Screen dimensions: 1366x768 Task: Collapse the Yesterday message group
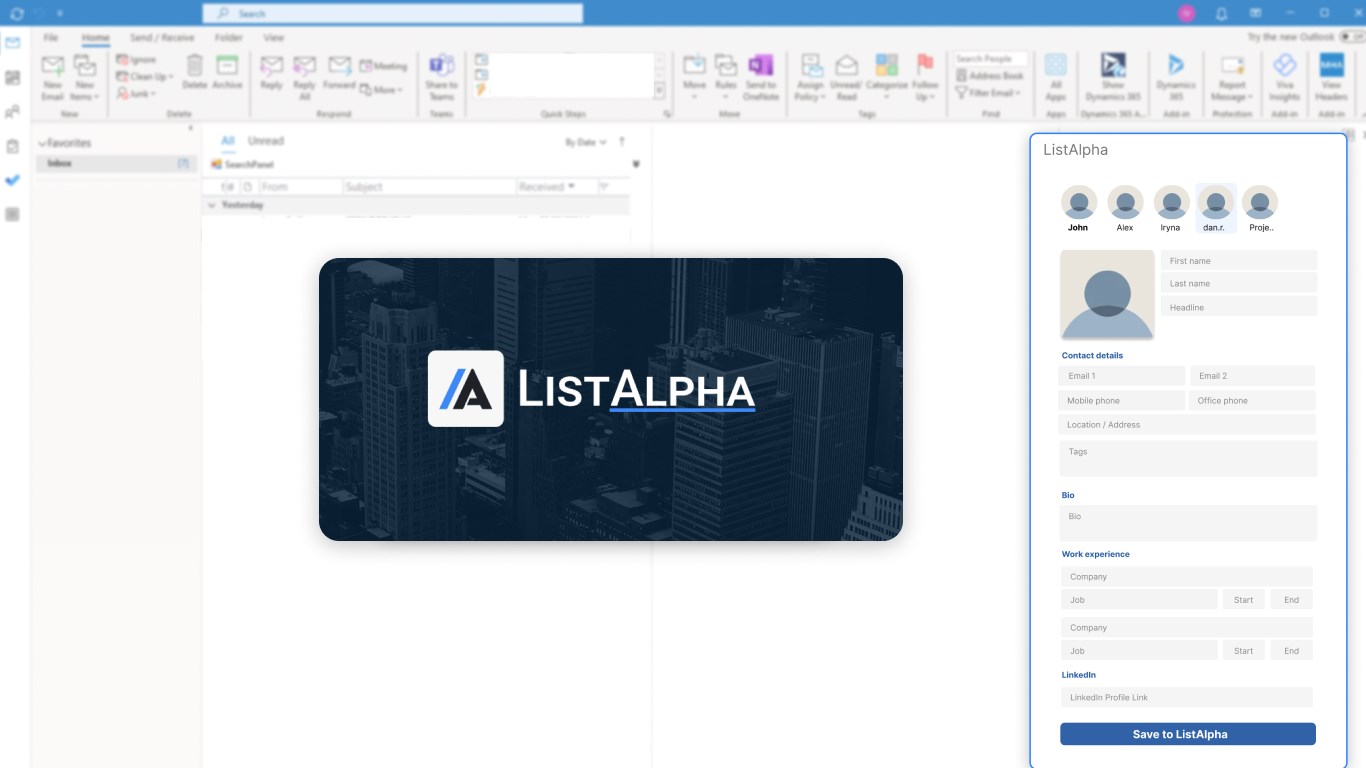[x=211, y=205]
